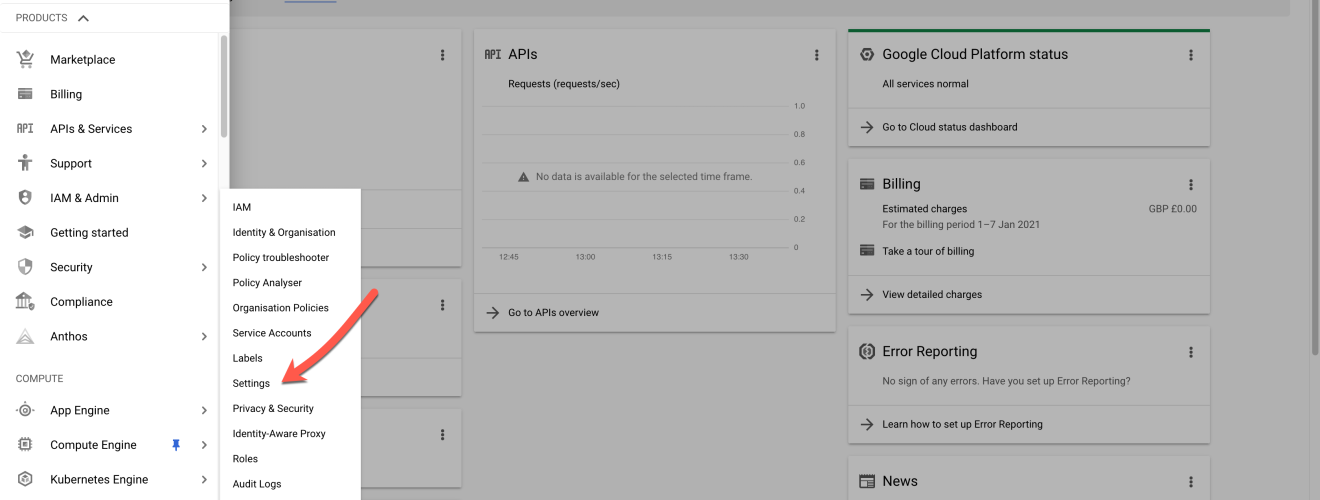Click the sidebar menu scrollbar
This screenshot has height=500, width=1320.
224,86
